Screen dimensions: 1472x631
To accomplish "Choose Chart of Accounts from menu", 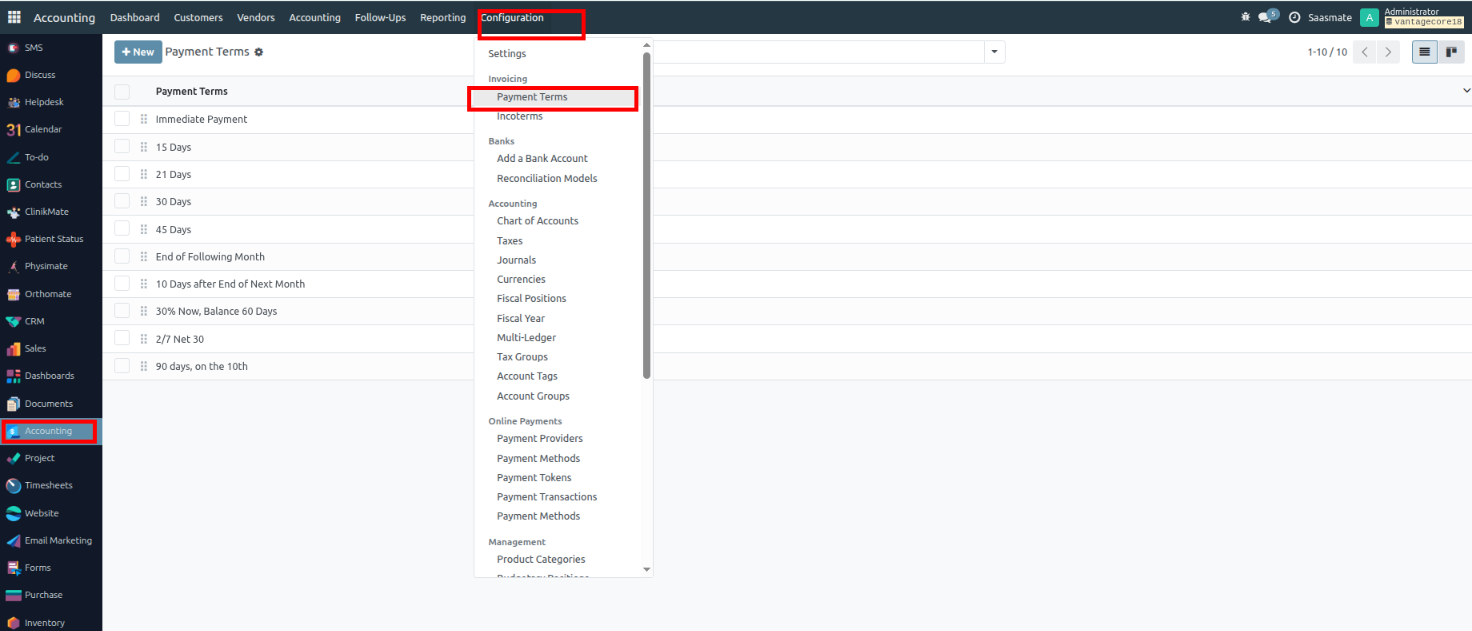I will [x=537, y=221].
